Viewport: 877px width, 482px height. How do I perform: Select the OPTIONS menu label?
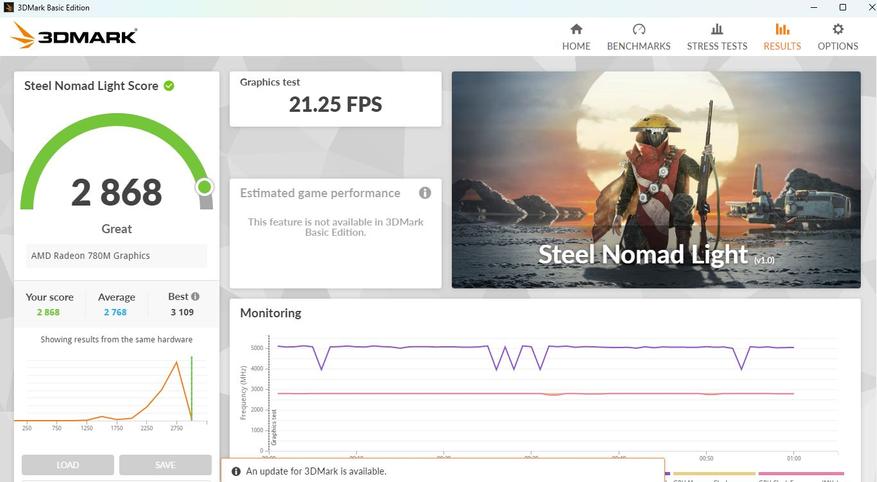837,46
